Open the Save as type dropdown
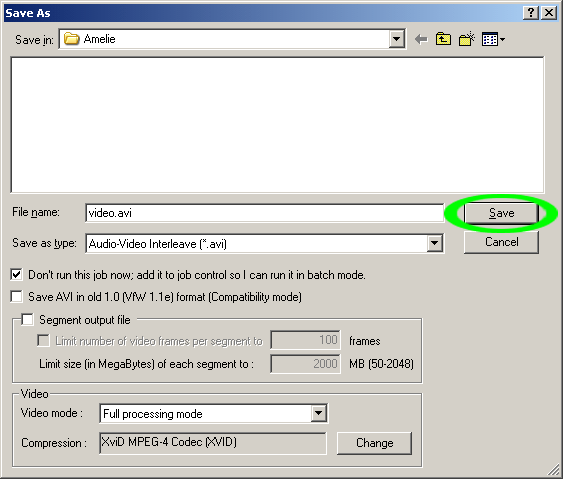 pyautogui.click(x=434, y=244)
